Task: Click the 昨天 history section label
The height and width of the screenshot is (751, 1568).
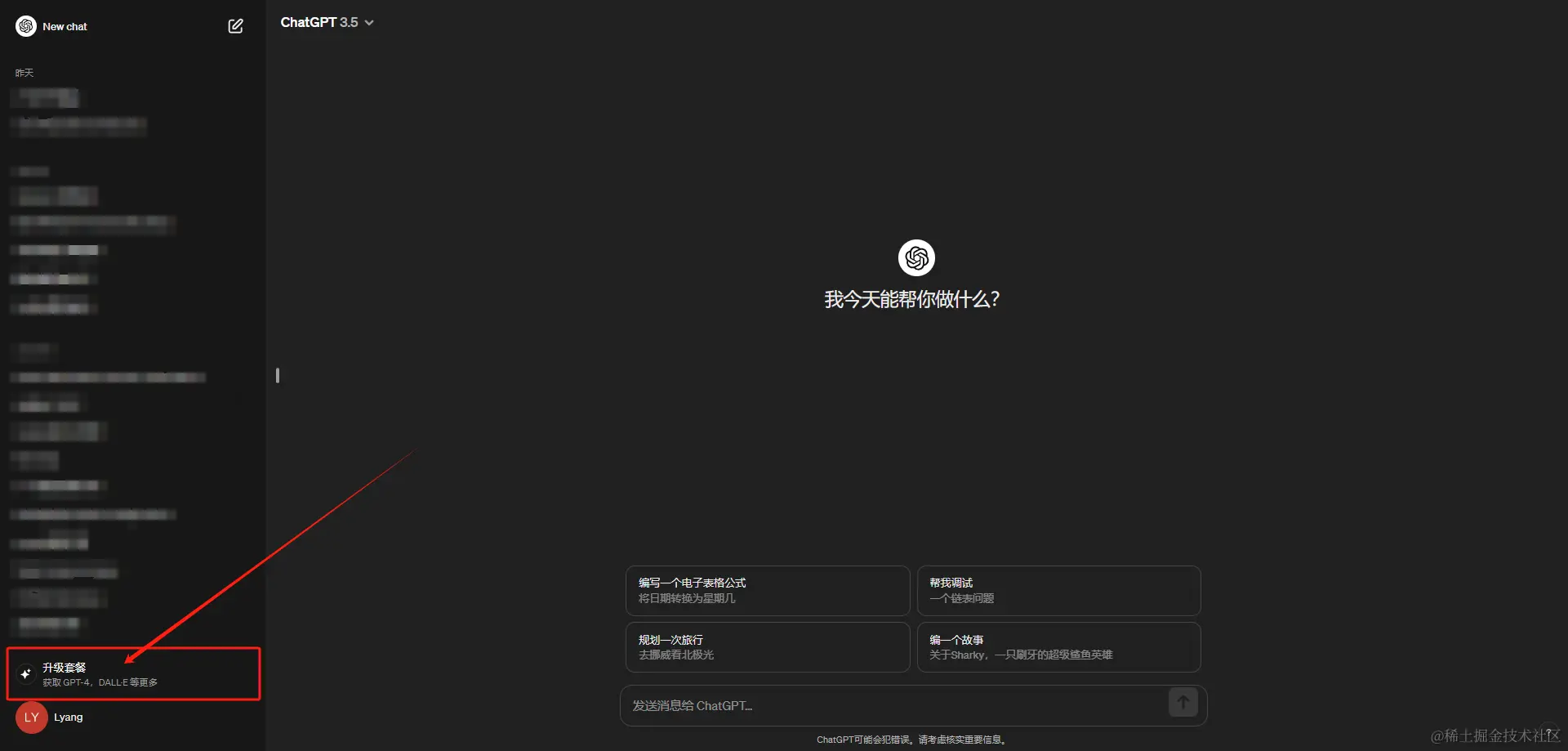Action: pos(24,73)
